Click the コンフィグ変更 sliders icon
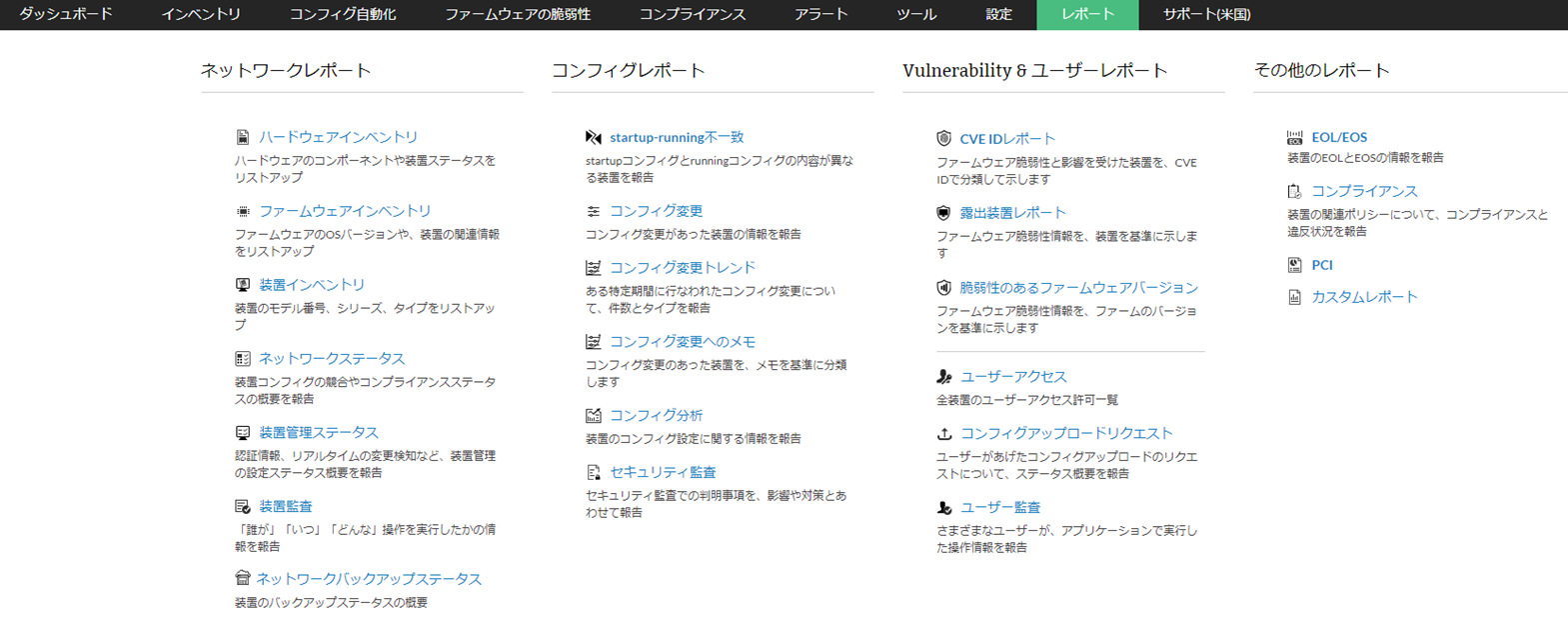The image size is (1568, 619). [x=594, y=211]
